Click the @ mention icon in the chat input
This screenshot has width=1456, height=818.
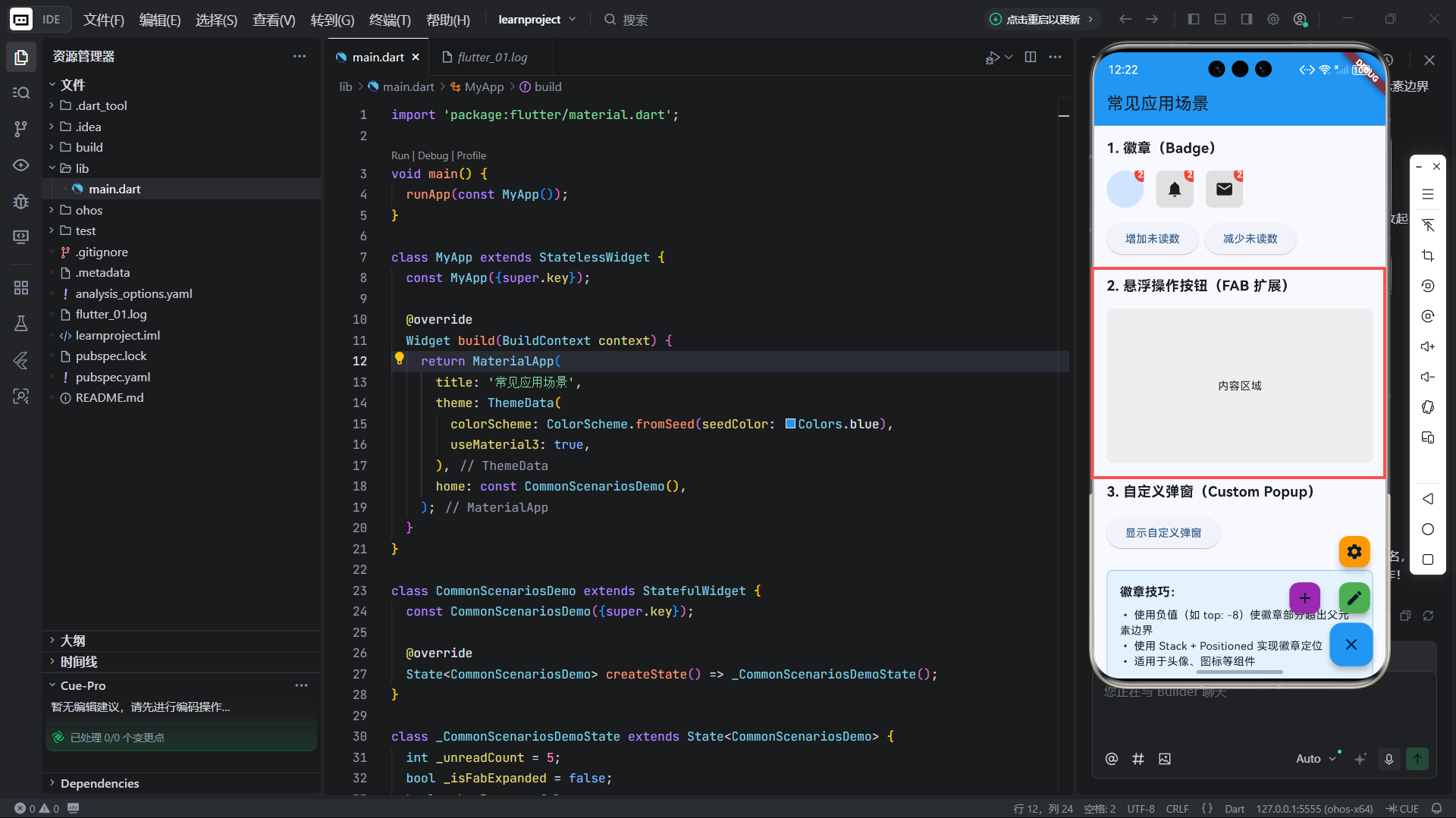click(x=1112, y=759)
